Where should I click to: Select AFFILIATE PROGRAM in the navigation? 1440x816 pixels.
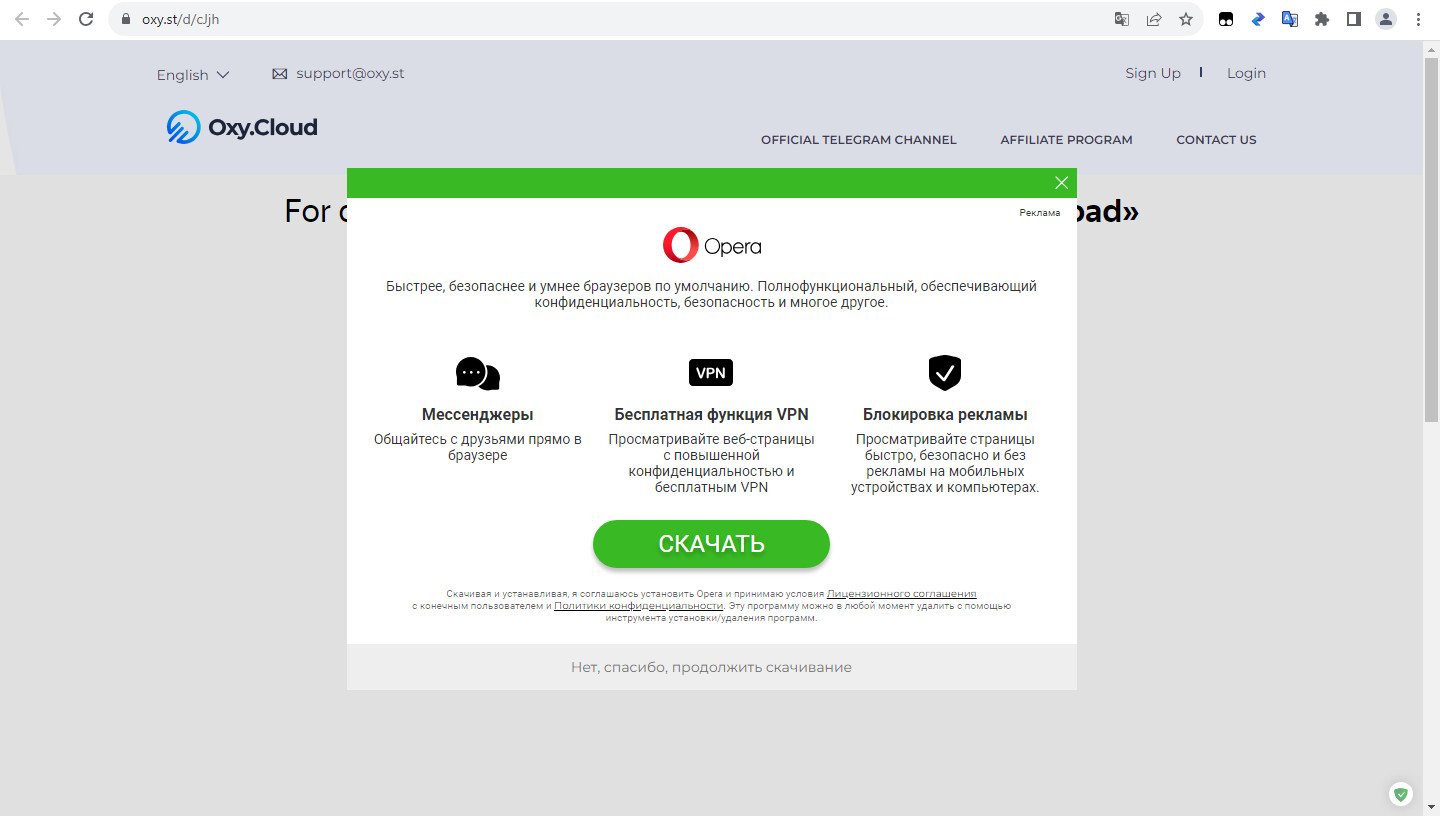coord(1066,139)
